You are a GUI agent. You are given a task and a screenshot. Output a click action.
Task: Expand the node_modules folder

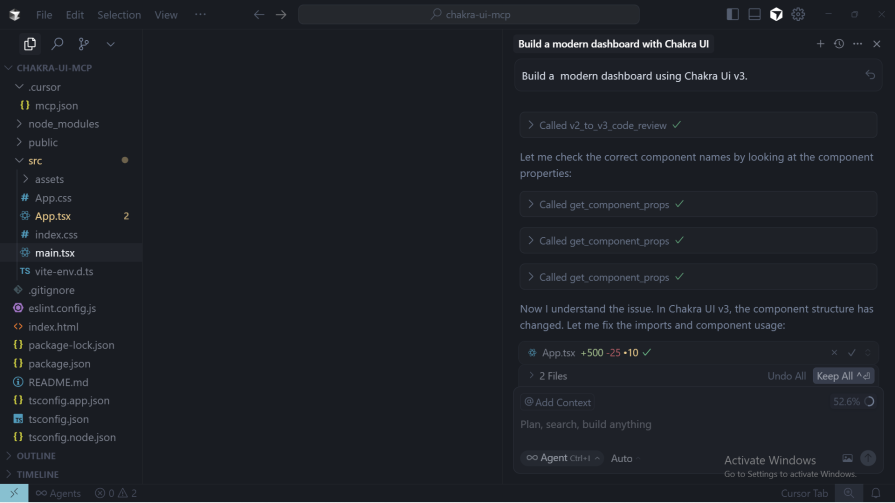coord(63,124)
